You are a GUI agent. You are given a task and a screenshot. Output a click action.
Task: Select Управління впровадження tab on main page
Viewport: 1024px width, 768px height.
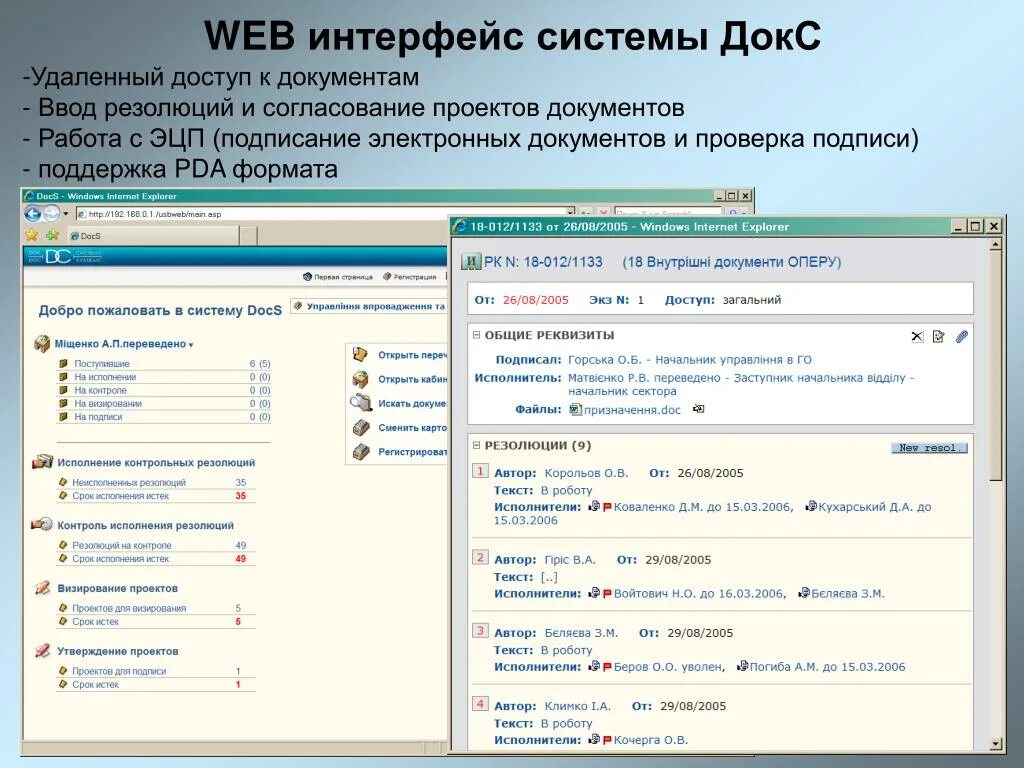(369, 306)
